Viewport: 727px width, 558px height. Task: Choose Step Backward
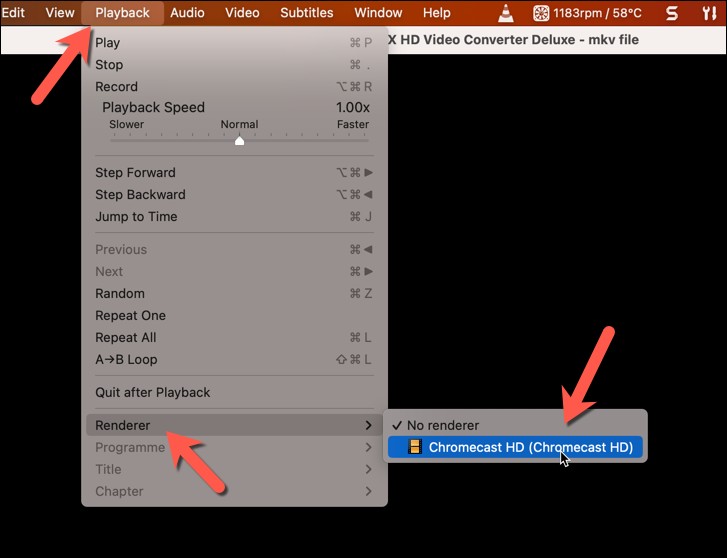tap(234, 194)
